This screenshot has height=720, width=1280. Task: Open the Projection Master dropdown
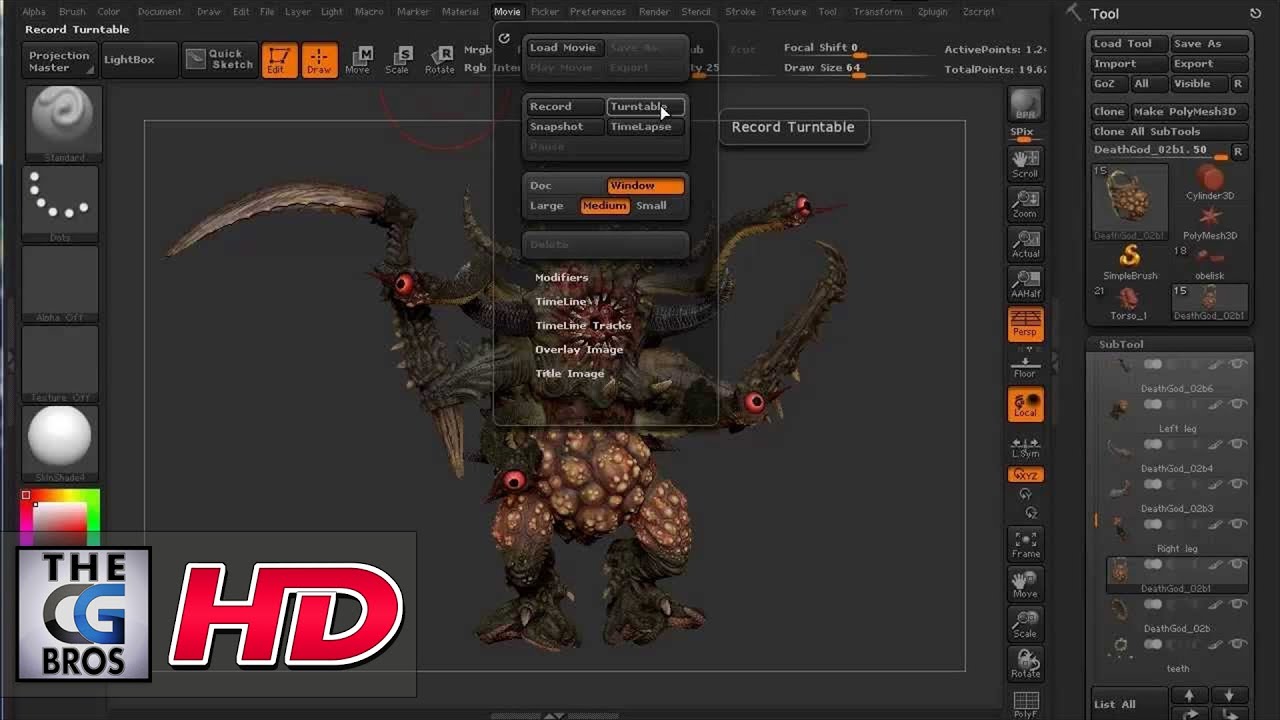click(59, 61)
